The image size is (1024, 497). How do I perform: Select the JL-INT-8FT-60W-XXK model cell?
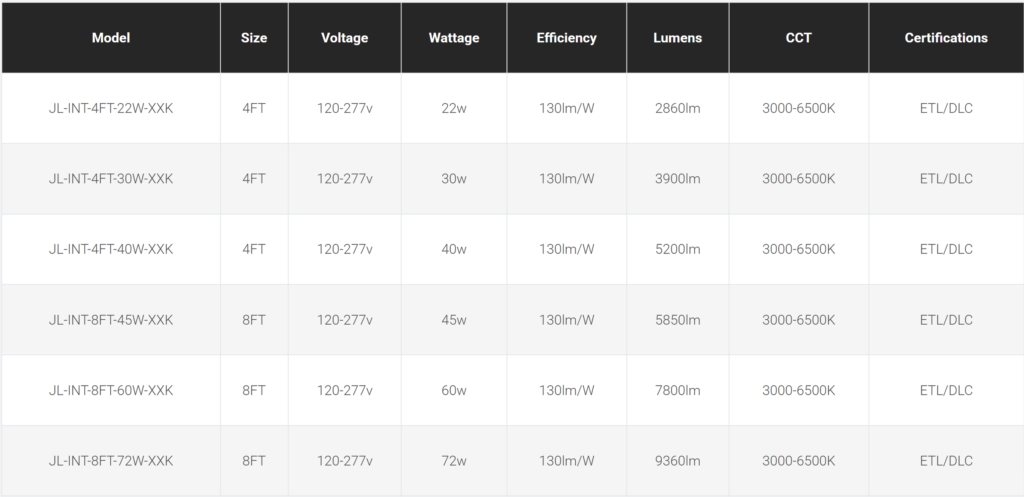click(111, 390)
